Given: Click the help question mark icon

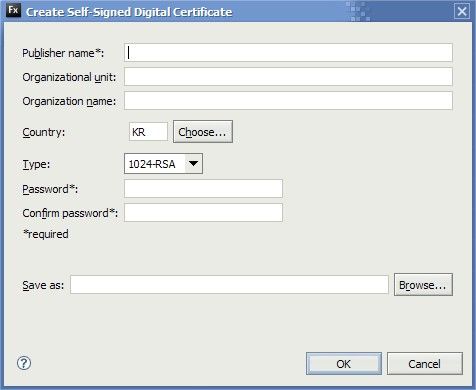Looking at the screenshot, I should (24, 363).
